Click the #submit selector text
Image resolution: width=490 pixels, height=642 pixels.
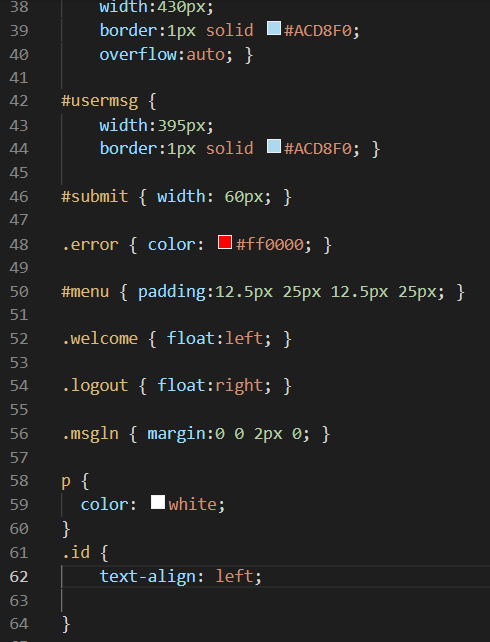pos(95,197)
